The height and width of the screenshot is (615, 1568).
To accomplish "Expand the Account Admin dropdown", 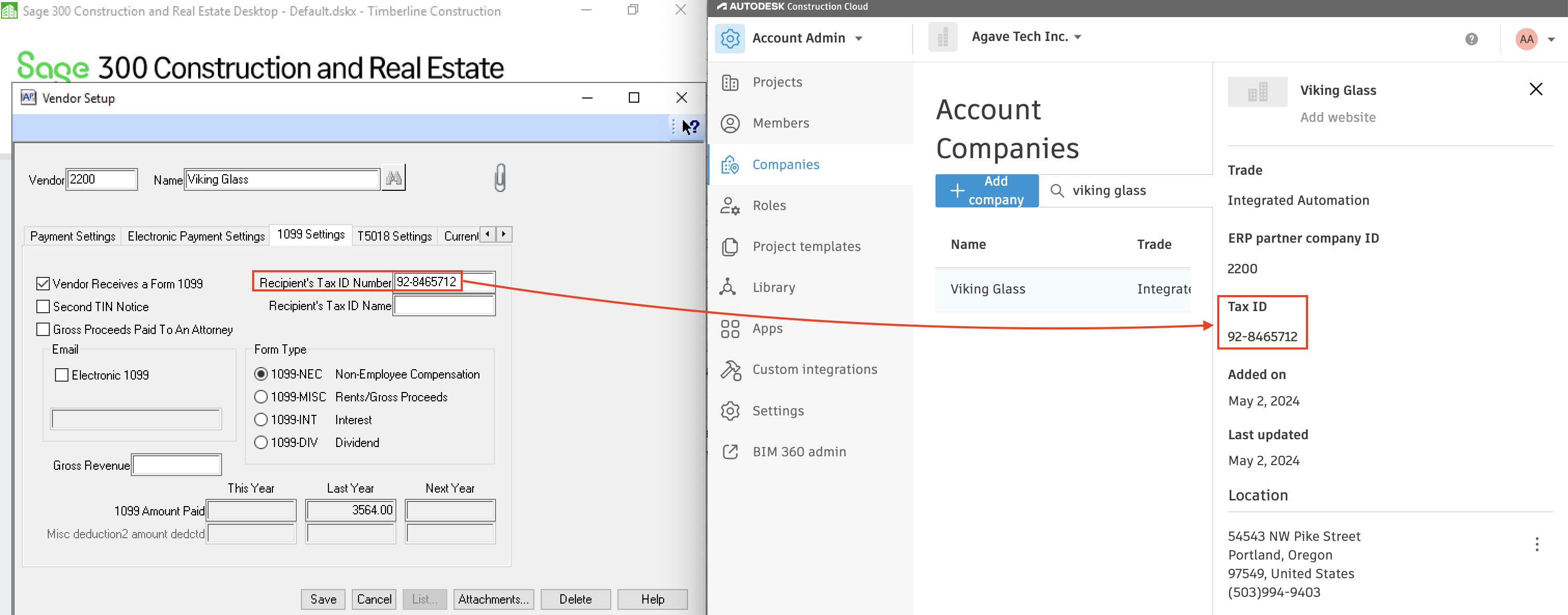I will (x=858, y=39).
